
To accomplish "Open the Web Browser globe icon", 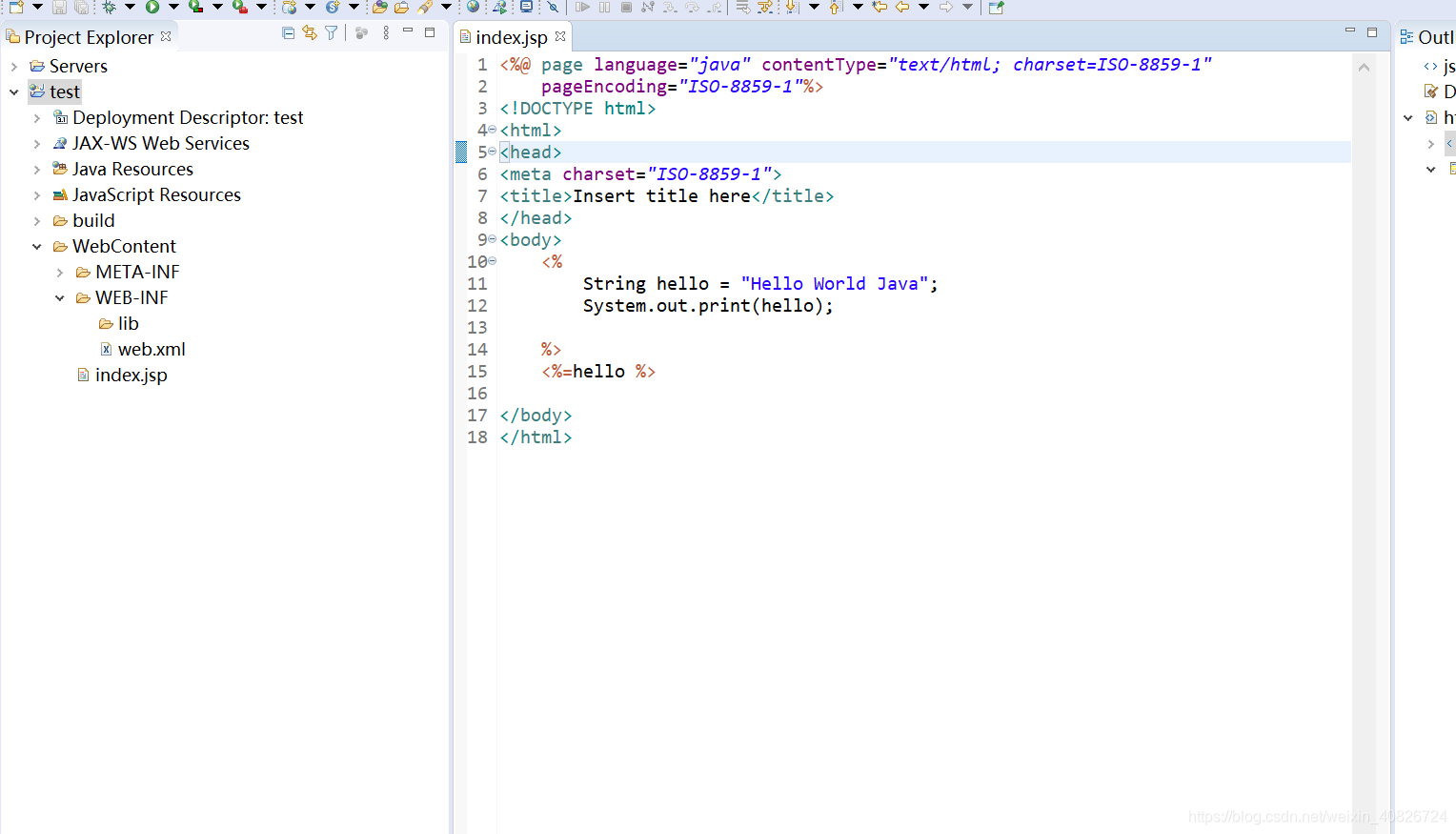I will [473, 7].
